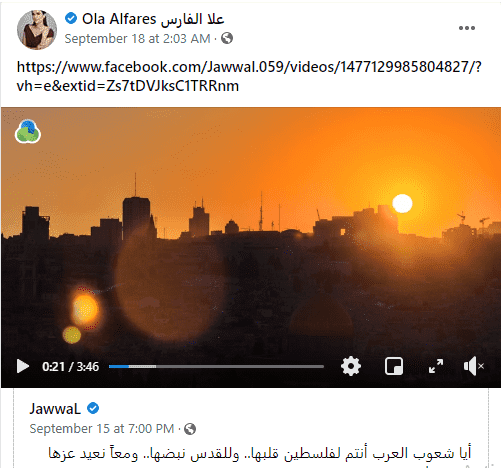Click the globe icon beside JawwaL post date
Screen dimensions: 504x474
tap(191, 430)
